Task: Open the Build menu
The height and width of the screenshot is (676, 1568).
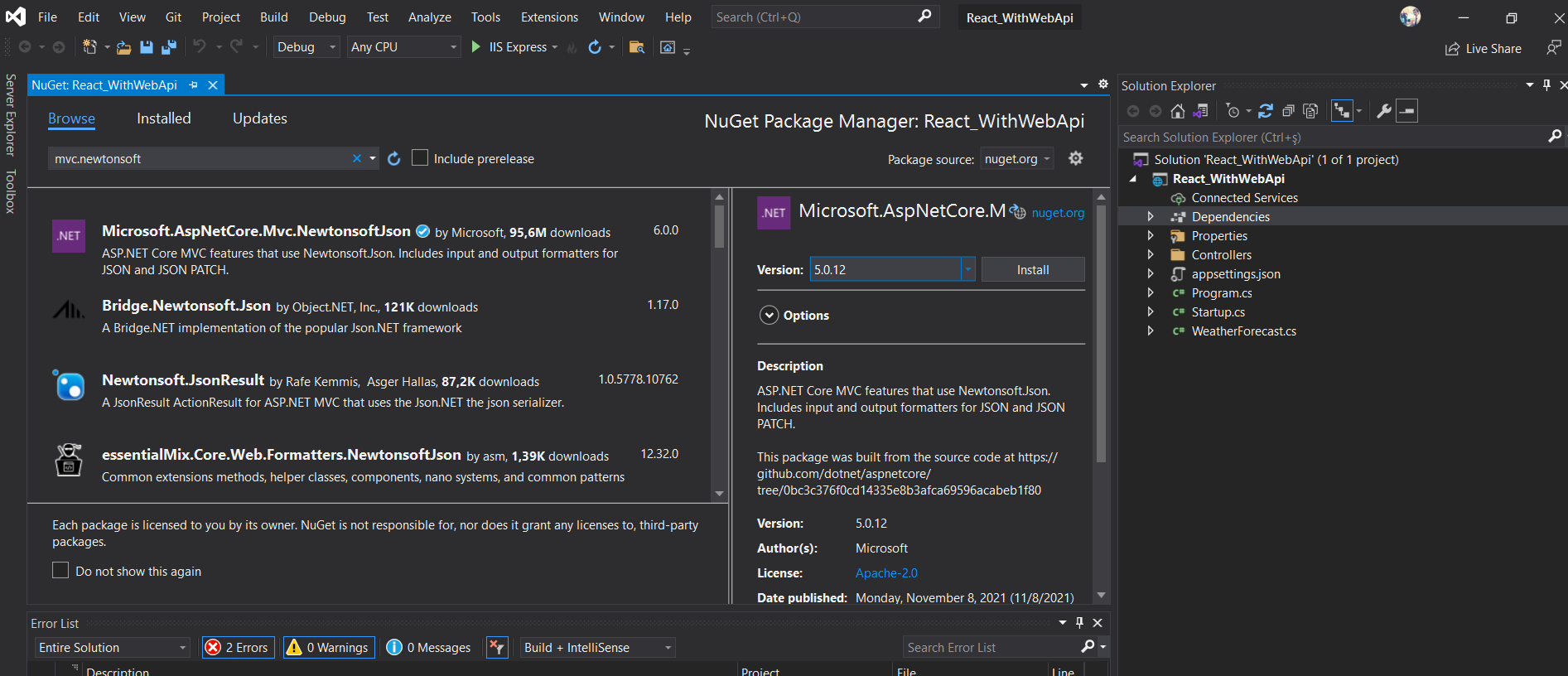Action: coord(273,17)
